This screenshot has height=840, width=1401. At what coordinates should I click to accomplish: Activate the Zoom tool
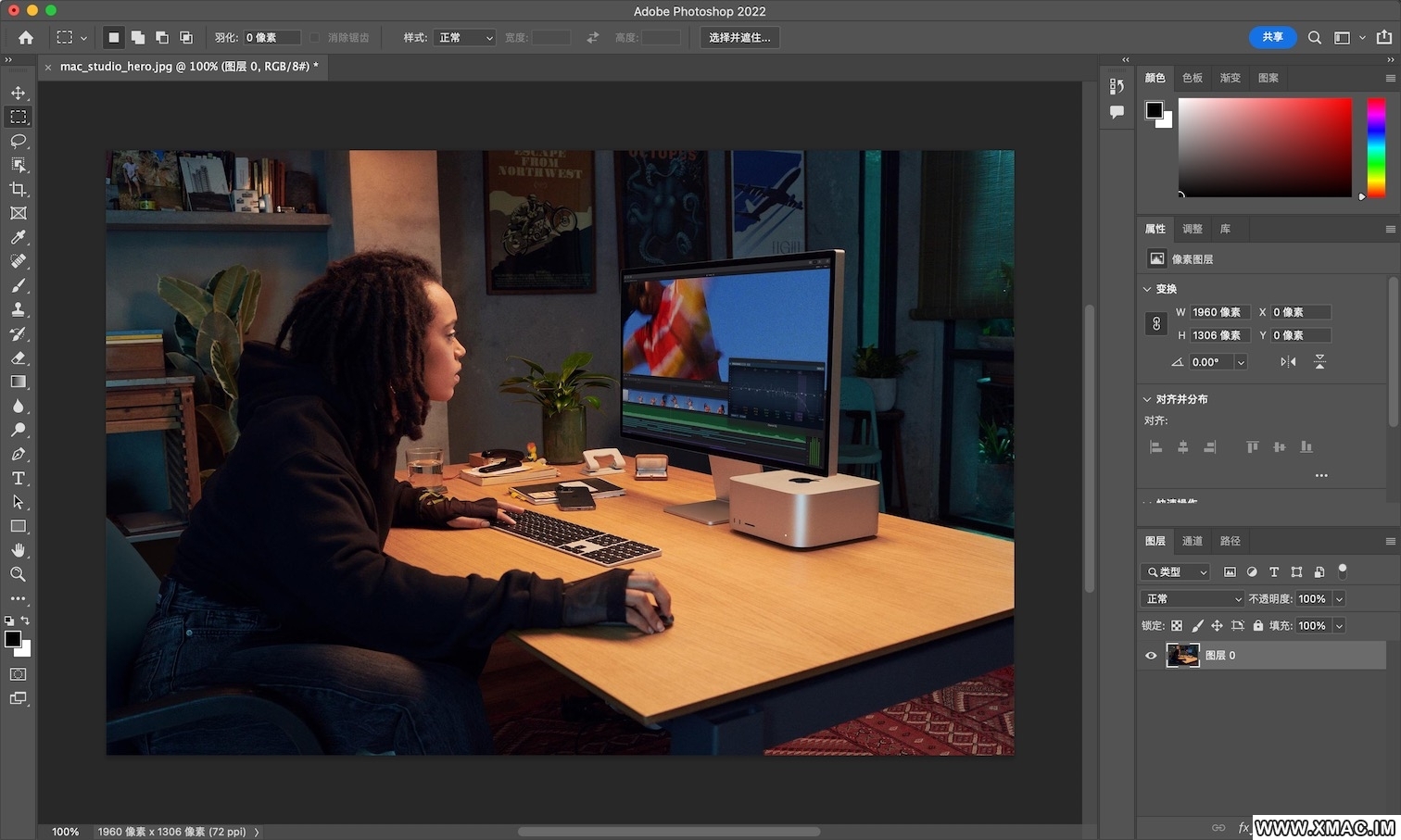tap(19, 574)
